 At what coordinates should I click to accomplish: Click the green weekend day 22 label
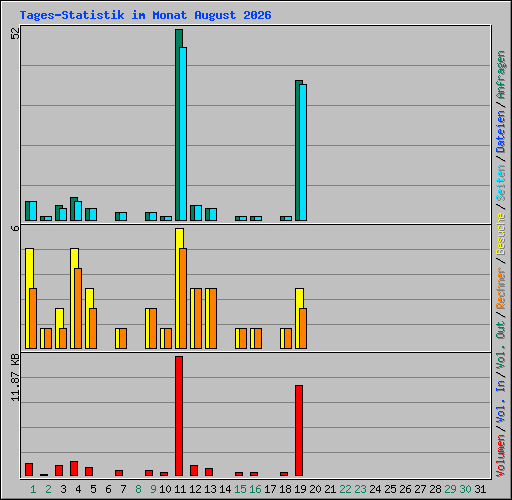click(345, 489)
